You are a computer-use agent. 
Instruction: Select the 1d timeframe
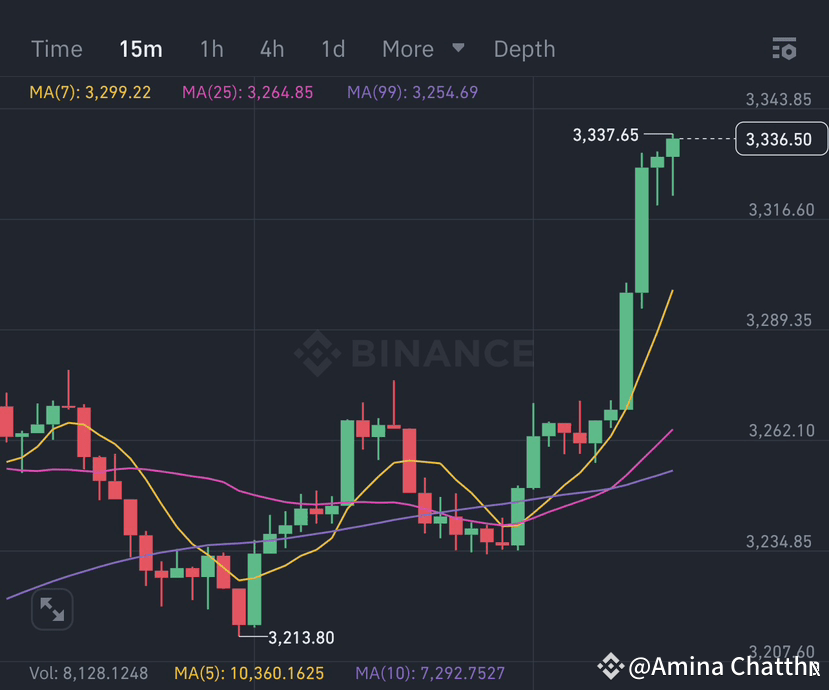(332, 48)
